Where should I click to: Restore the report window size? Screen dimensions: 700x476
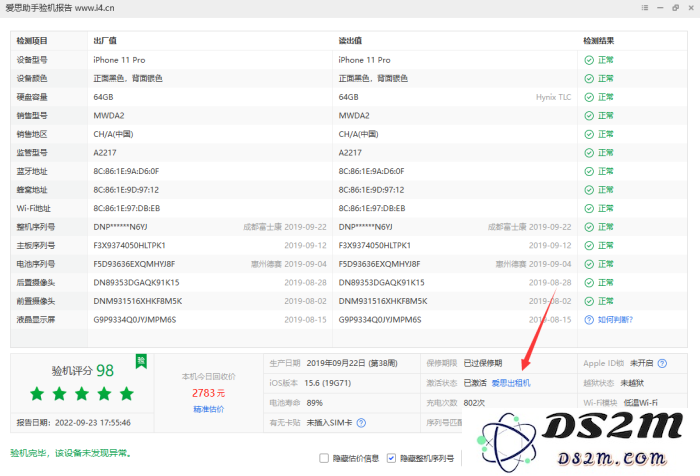[675, 8]
